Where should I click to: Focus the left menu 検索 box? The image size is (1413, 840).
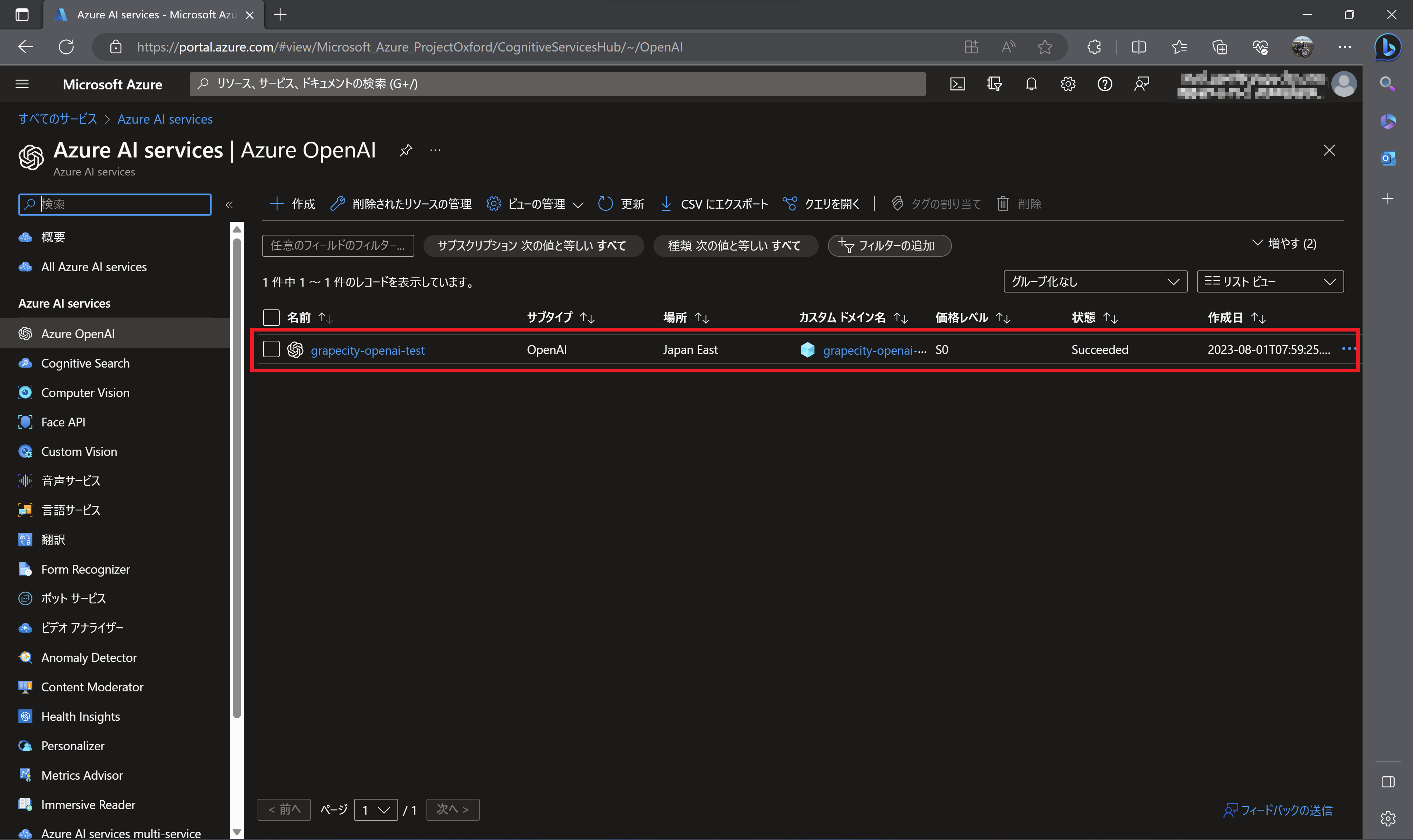(115, 204)
